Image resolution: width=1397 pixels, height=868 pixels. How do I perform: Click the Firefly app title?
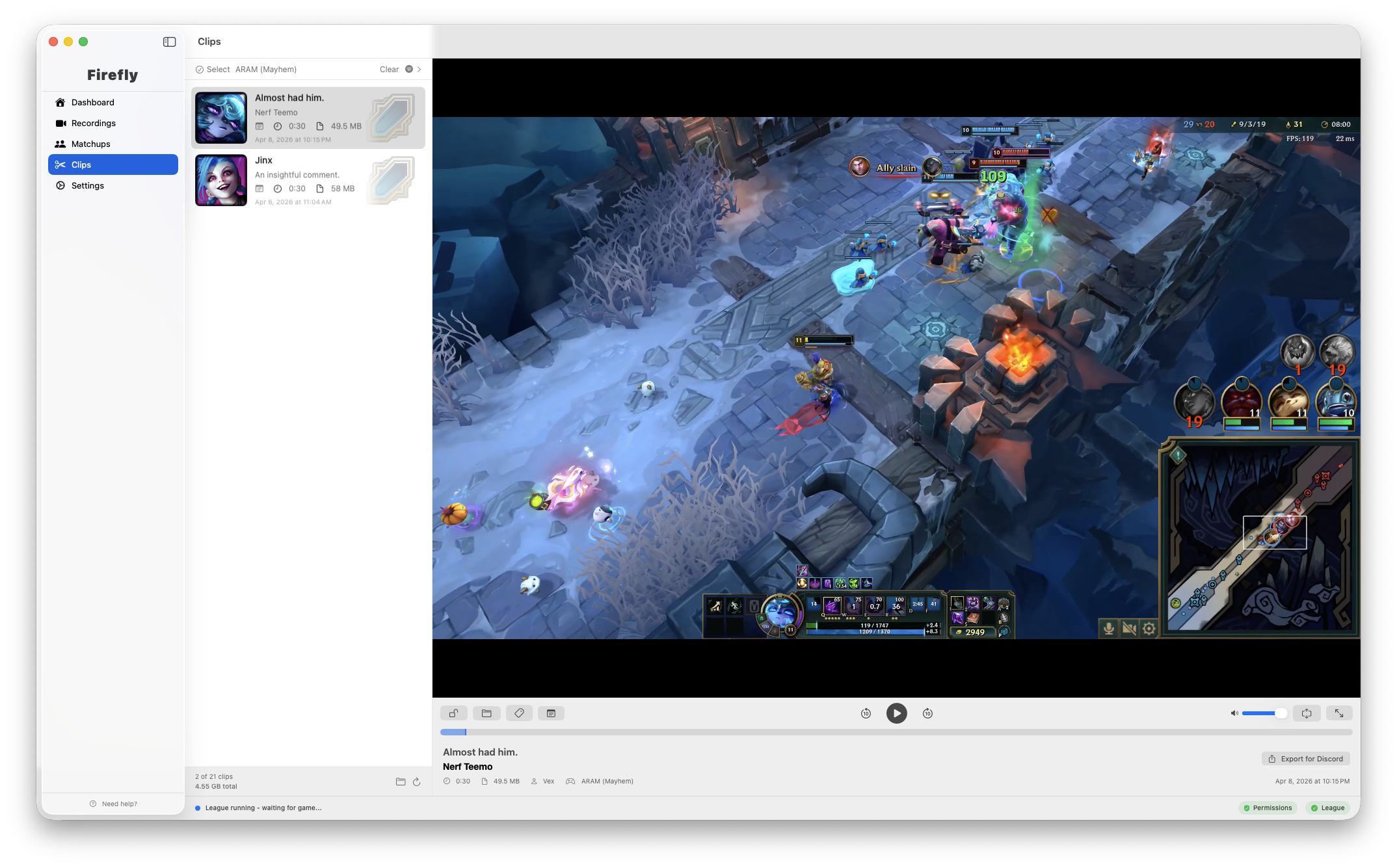(113, 75)
